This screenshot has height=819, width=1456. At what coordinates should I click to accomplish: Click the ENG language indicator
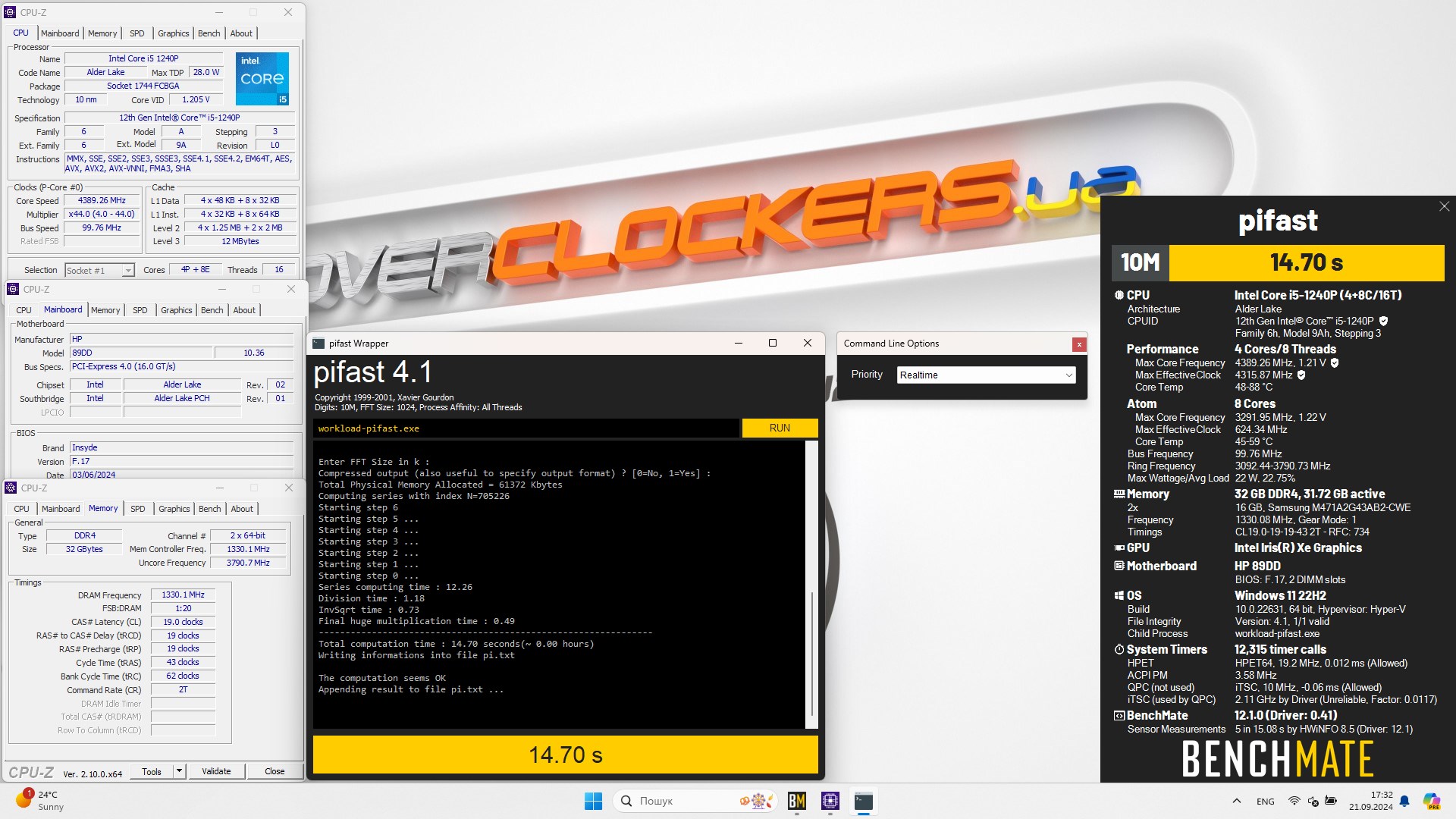pyautogui.click(x=1265, y=802)
